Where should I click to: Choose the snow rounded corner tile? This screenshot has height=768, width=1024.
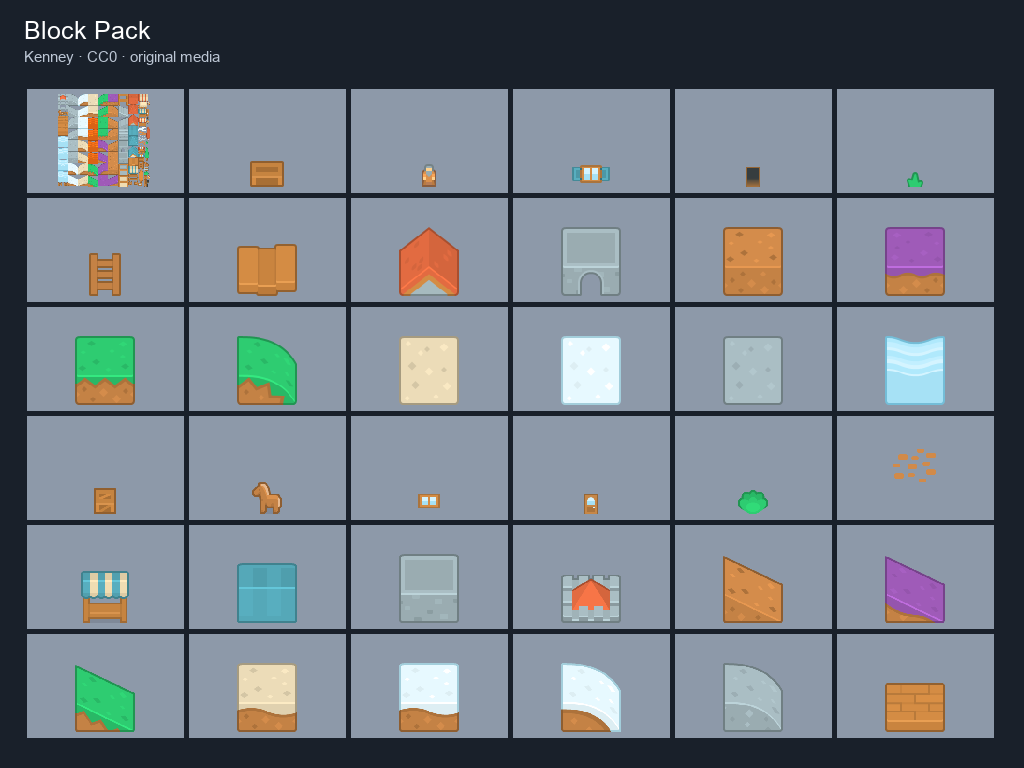591,697
